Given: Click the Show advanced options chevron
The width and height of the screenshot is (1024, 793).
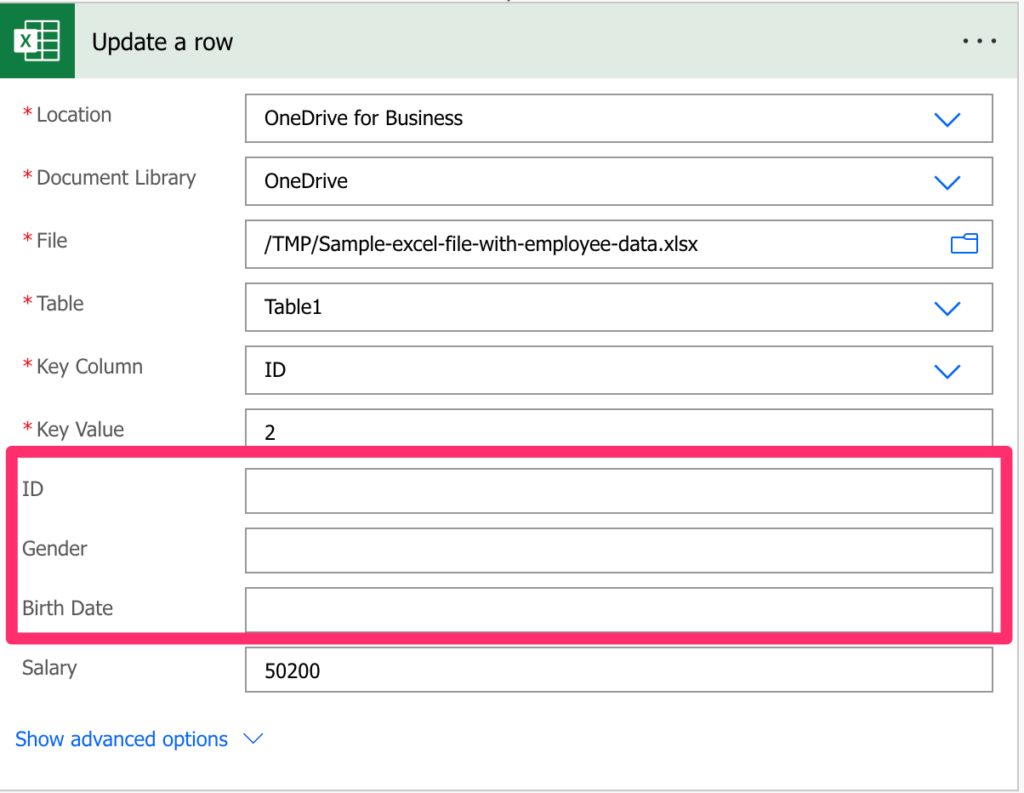Looking at the screenshot, I should (253, 739).
